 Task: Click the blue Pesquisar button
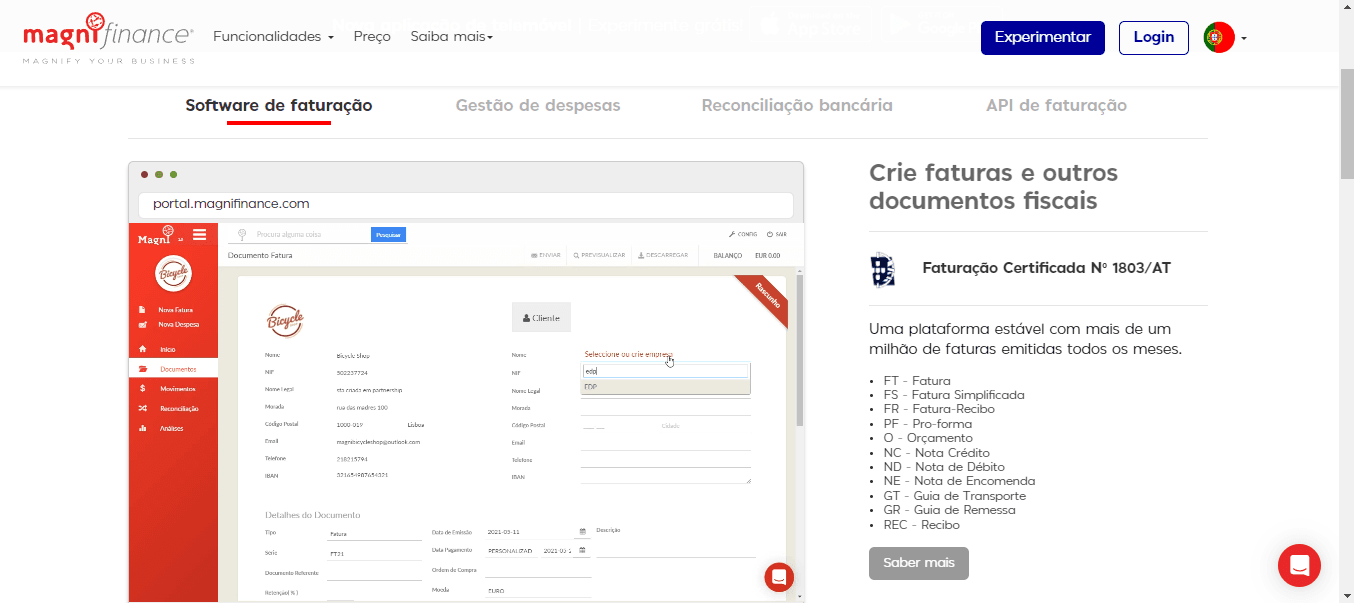(x=388, y=235)
